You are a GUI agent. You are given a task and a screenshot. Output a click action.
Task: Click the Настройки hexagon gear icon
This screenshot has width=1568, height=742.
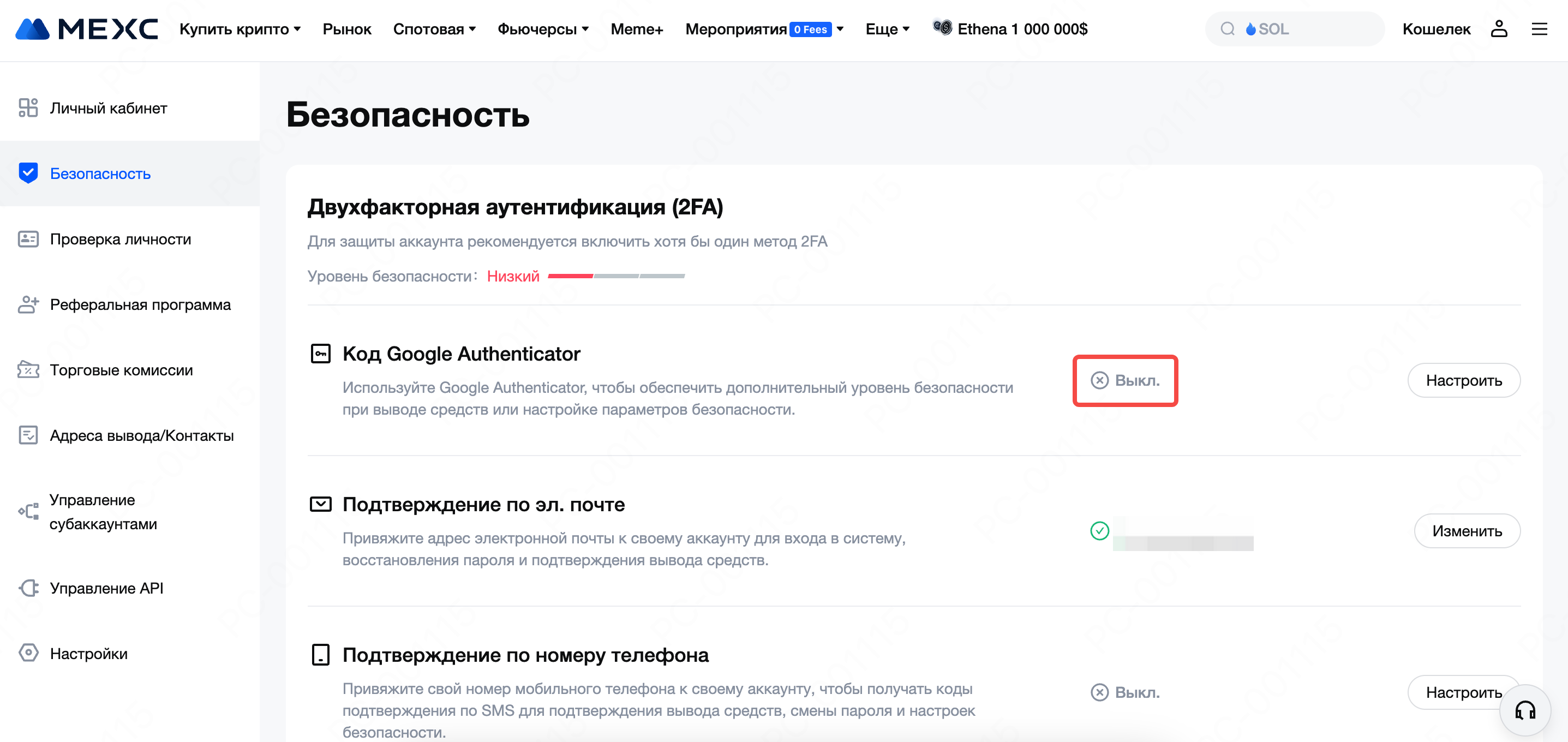coord(28,653)
